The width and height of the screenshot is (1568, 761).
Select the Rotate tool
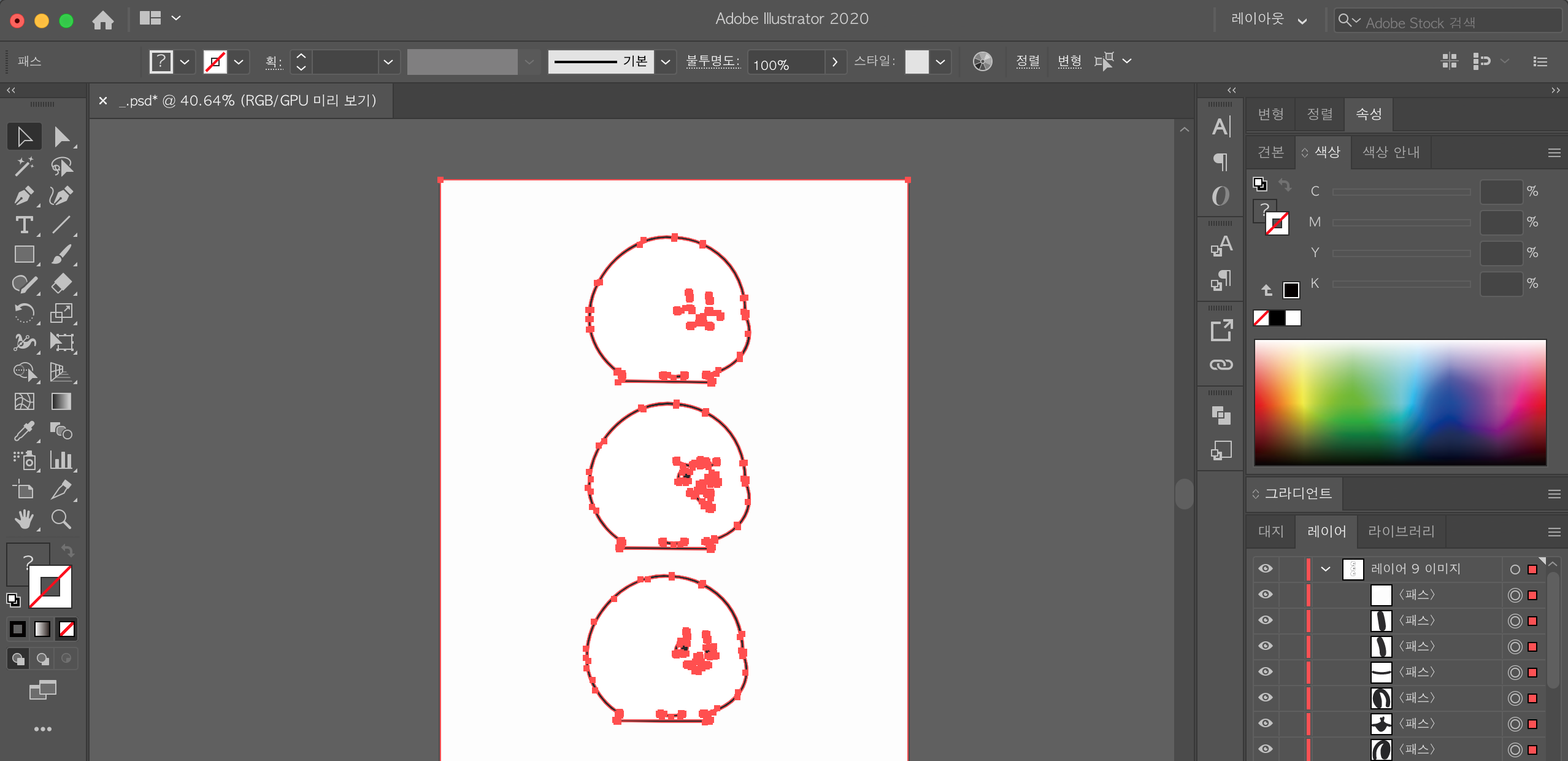(25, 313)
